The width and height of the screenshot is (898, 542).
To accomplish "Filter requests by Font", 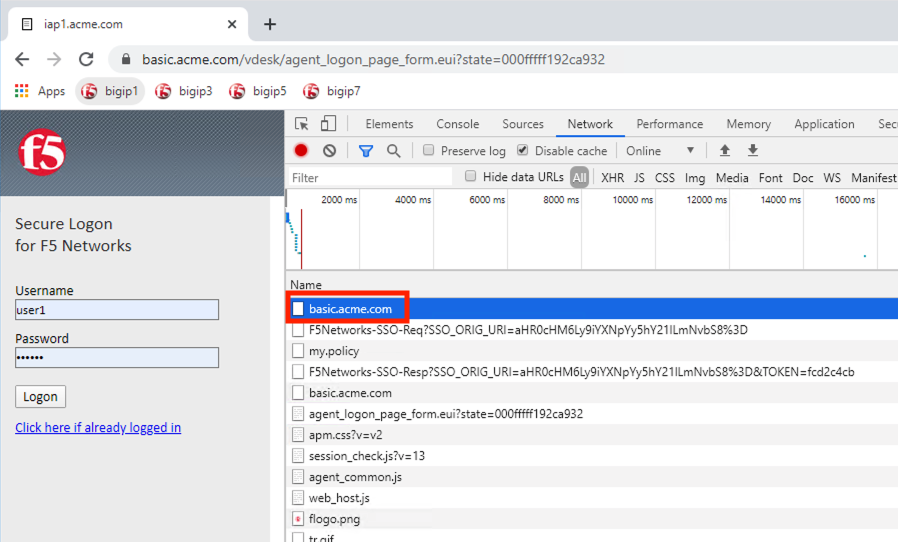I will [770, 178].
